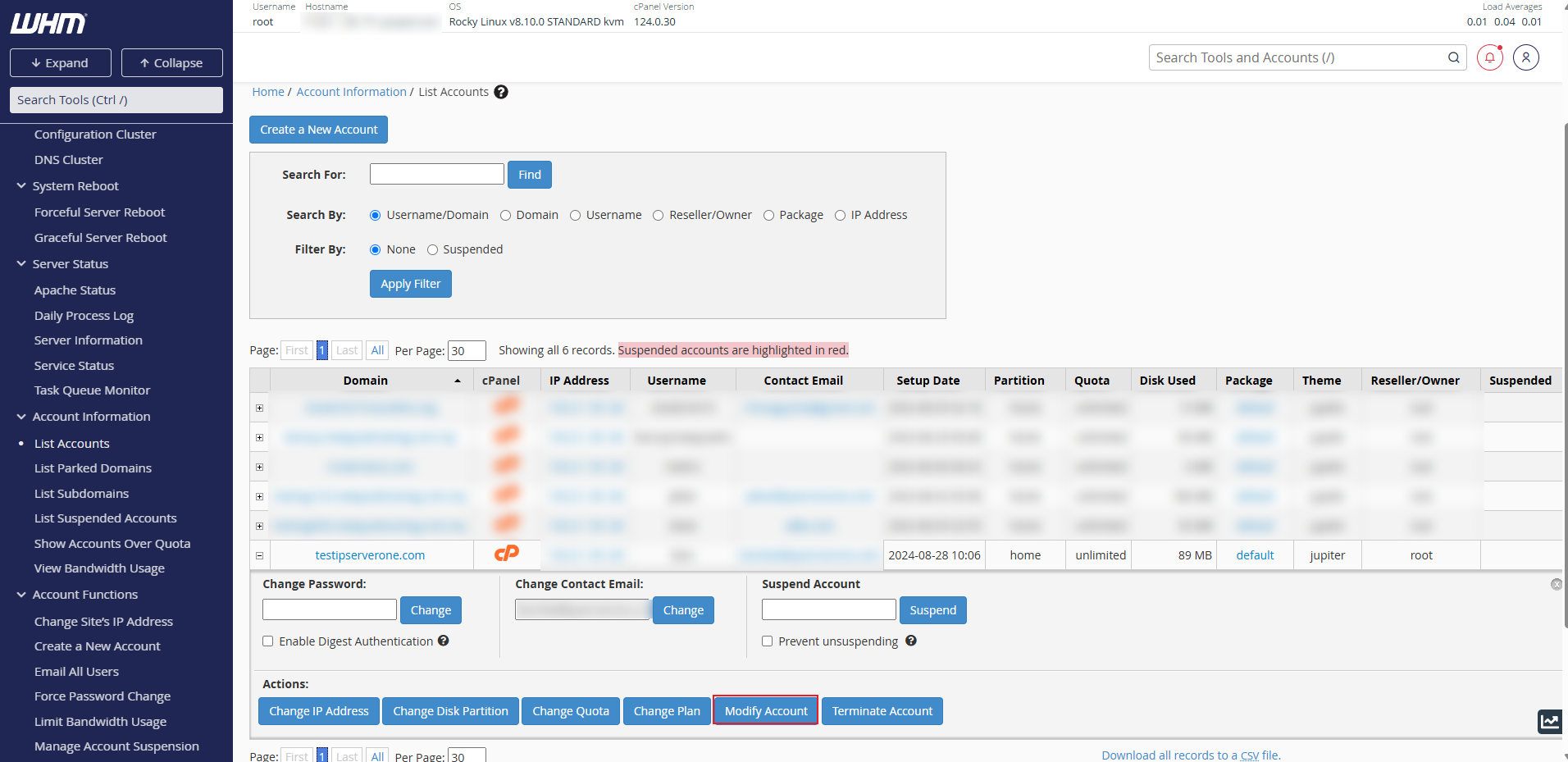Select Package search option
The height and width of the screenshot is (762, 1568).
pyautogui.click(x=768, y=215)
